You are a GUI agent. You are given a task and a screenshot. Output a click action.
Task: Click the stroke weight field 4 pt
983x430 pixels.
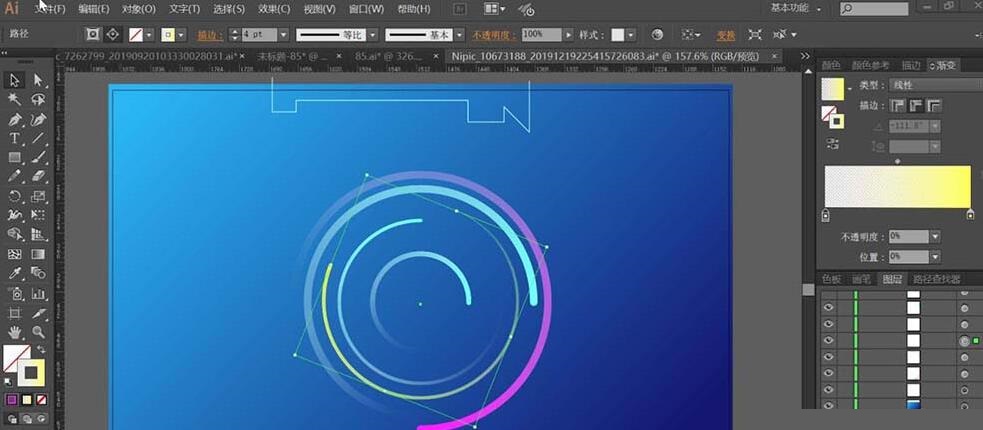tap(260, 34)
